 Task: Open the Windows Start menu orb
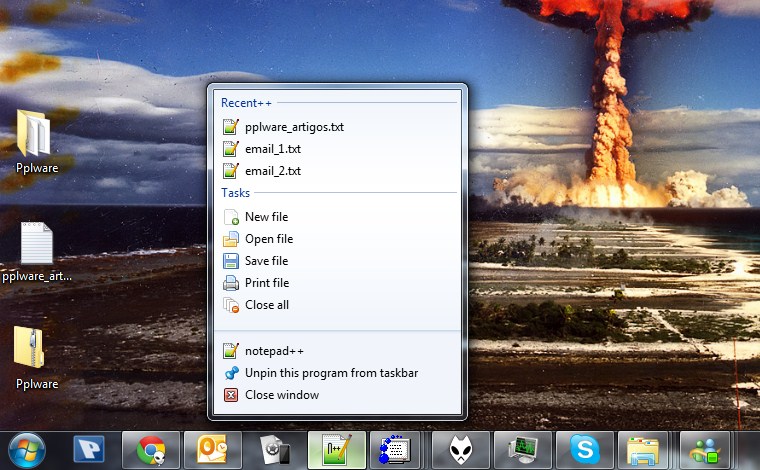tap(27, 451)
